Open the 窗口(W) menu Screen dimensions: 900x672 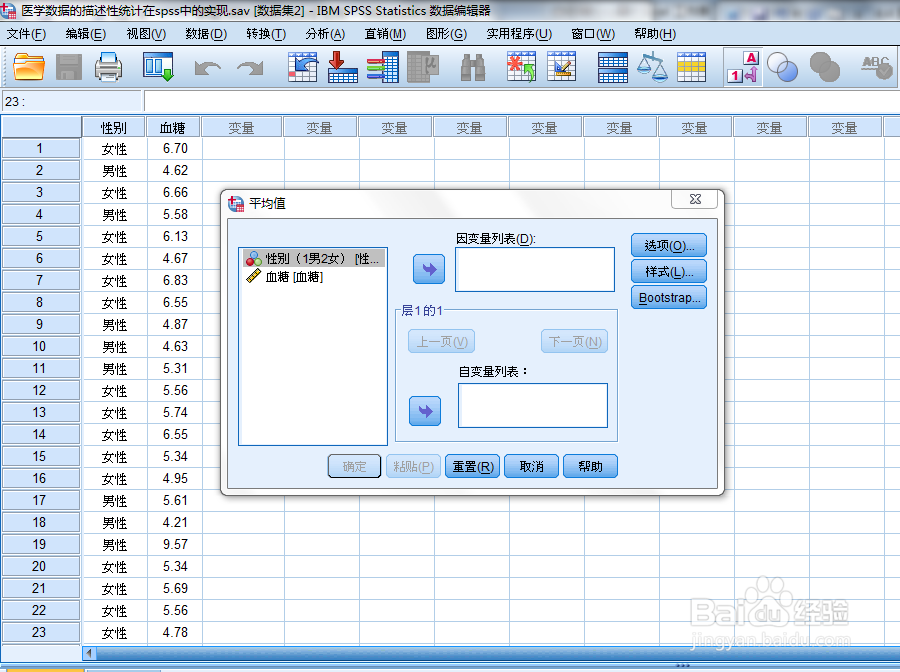(x=593, y=34)
